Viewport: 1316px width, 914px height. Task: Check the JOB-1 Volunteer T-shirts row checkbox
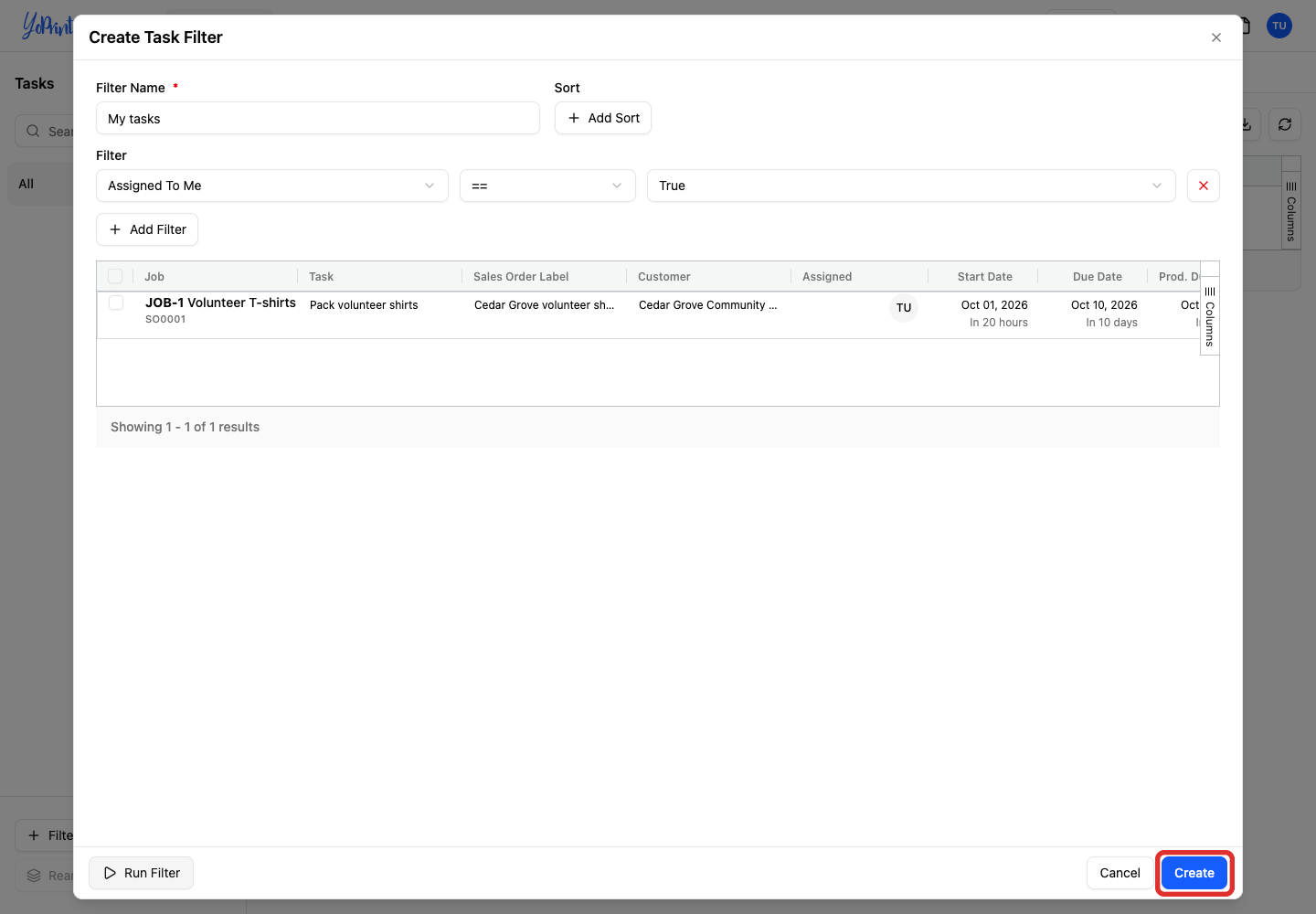pos(116,303)
